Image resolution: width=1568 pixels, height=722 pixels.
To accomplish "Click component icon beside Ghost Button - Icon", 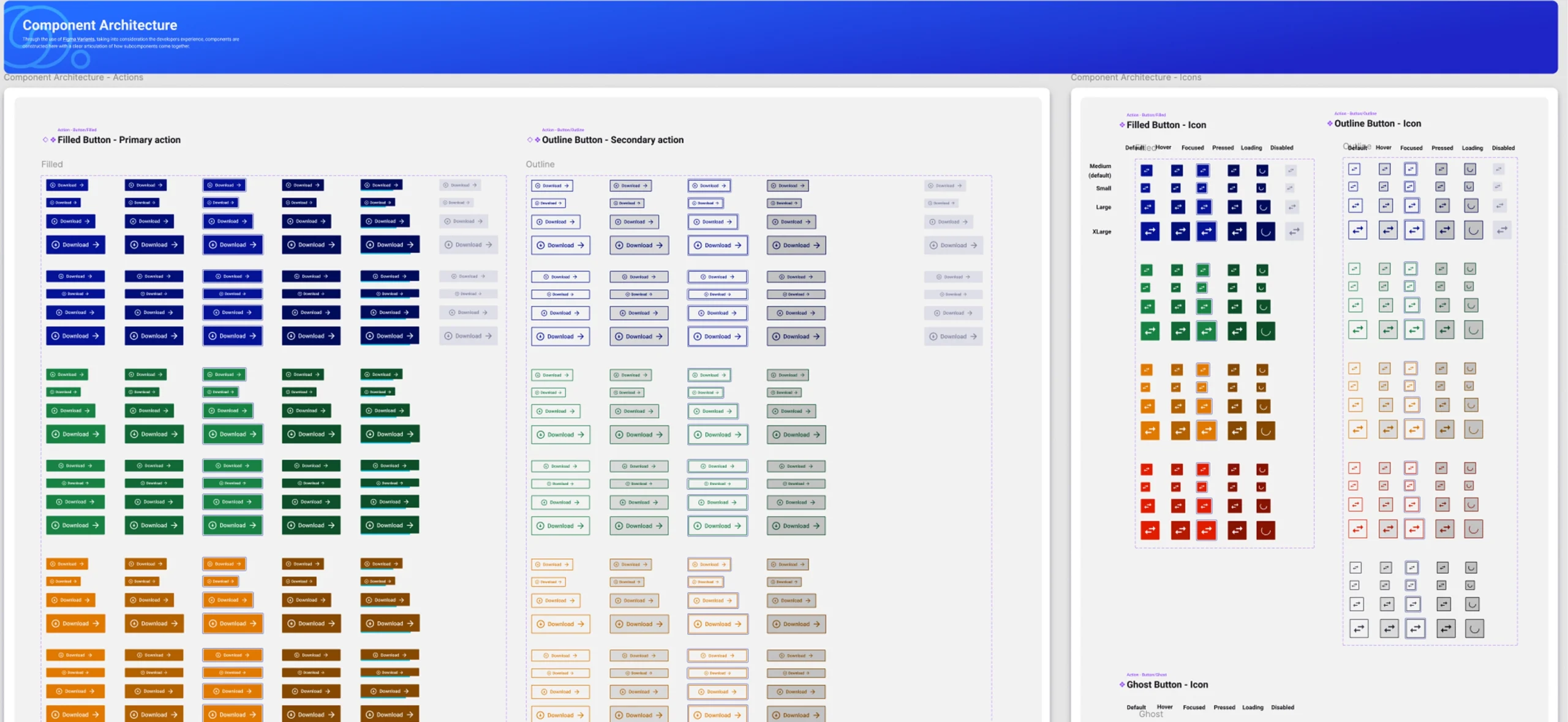I will [x=1121, y=685].
